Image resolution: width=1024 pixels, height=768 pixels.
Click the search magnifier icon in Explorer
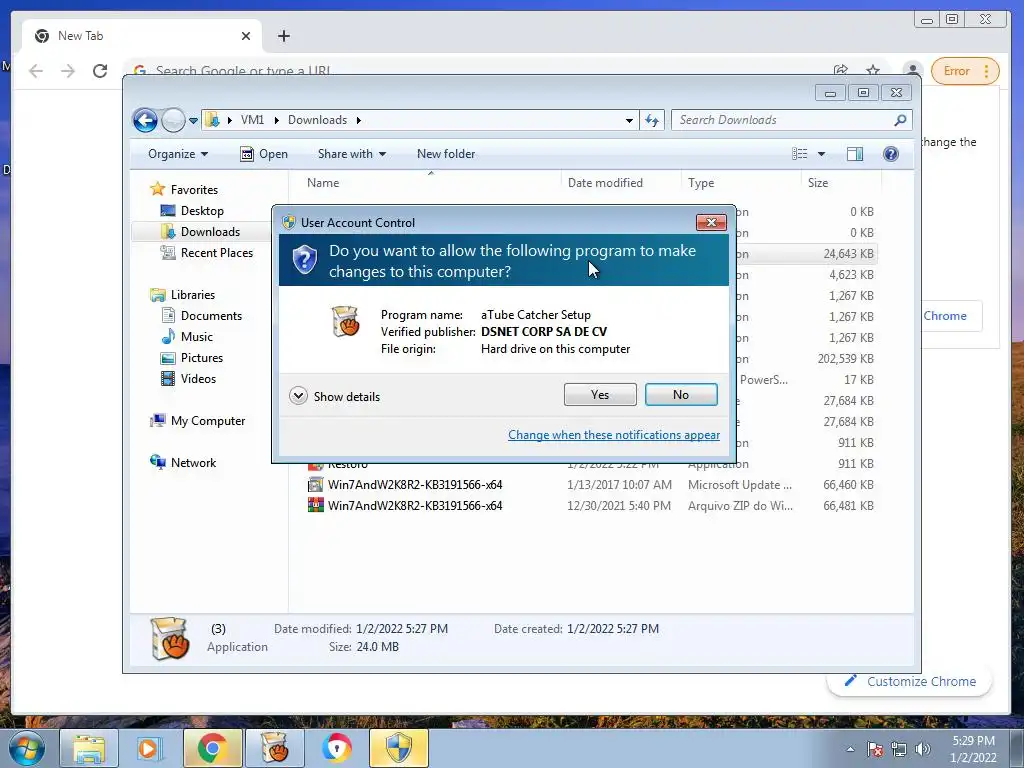coord(900,120)
